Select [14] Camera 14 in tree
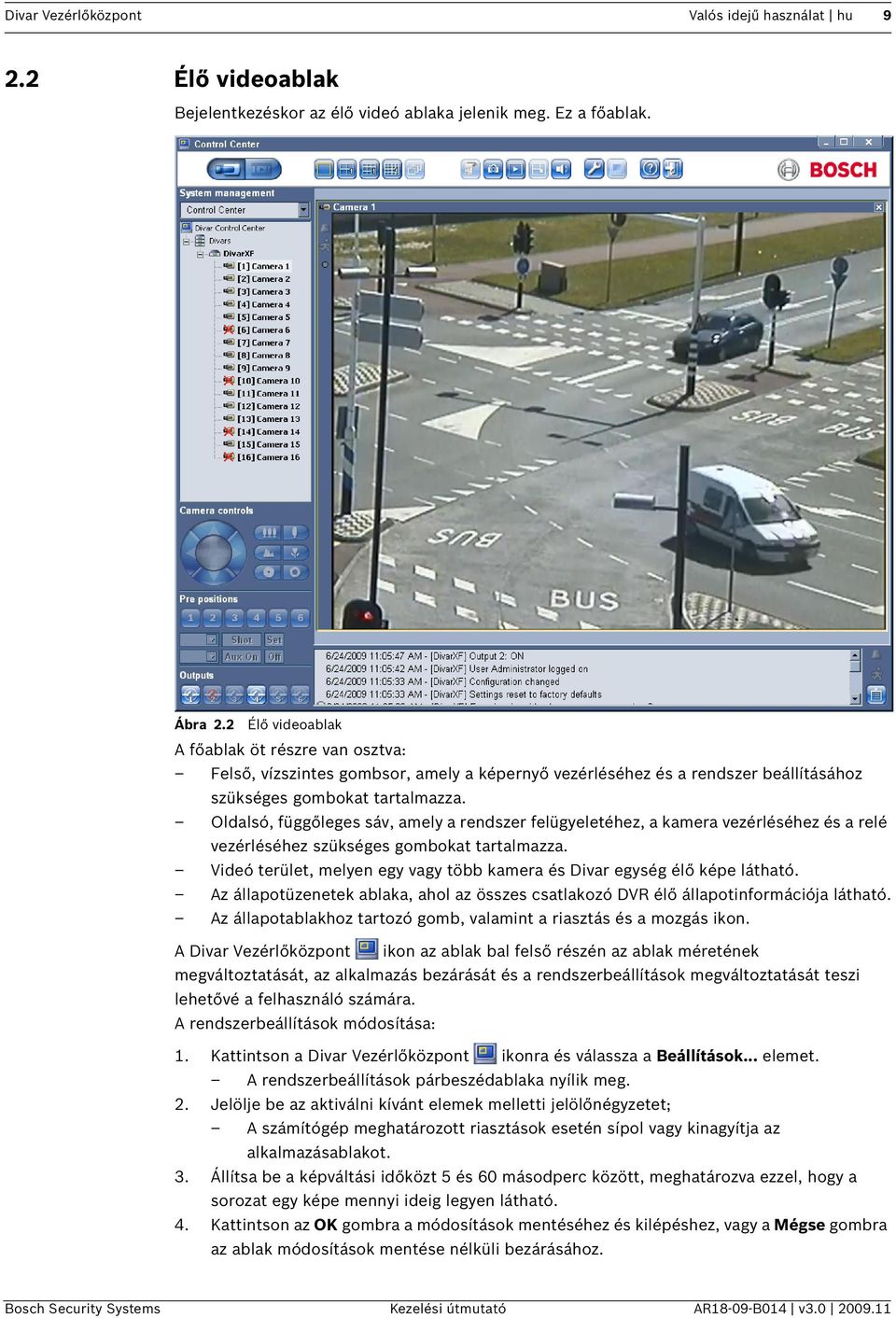This screenshot has width=896, height=1318. [x=268, y=431]
